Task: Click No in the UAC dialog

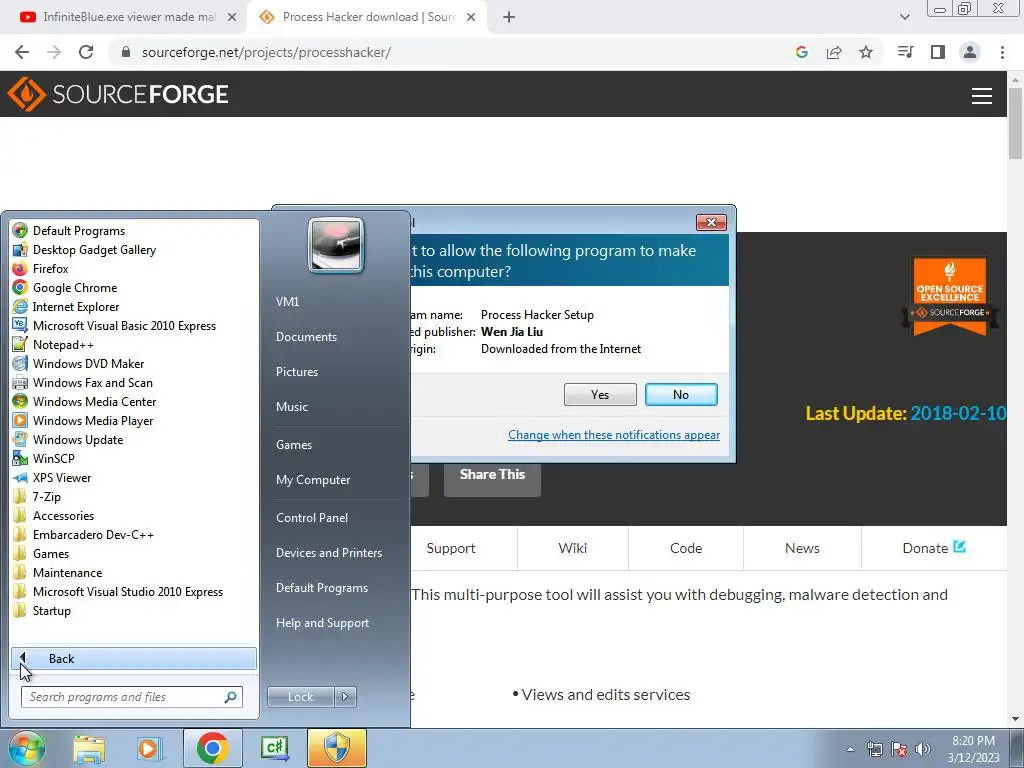Action: pos(681,394)
